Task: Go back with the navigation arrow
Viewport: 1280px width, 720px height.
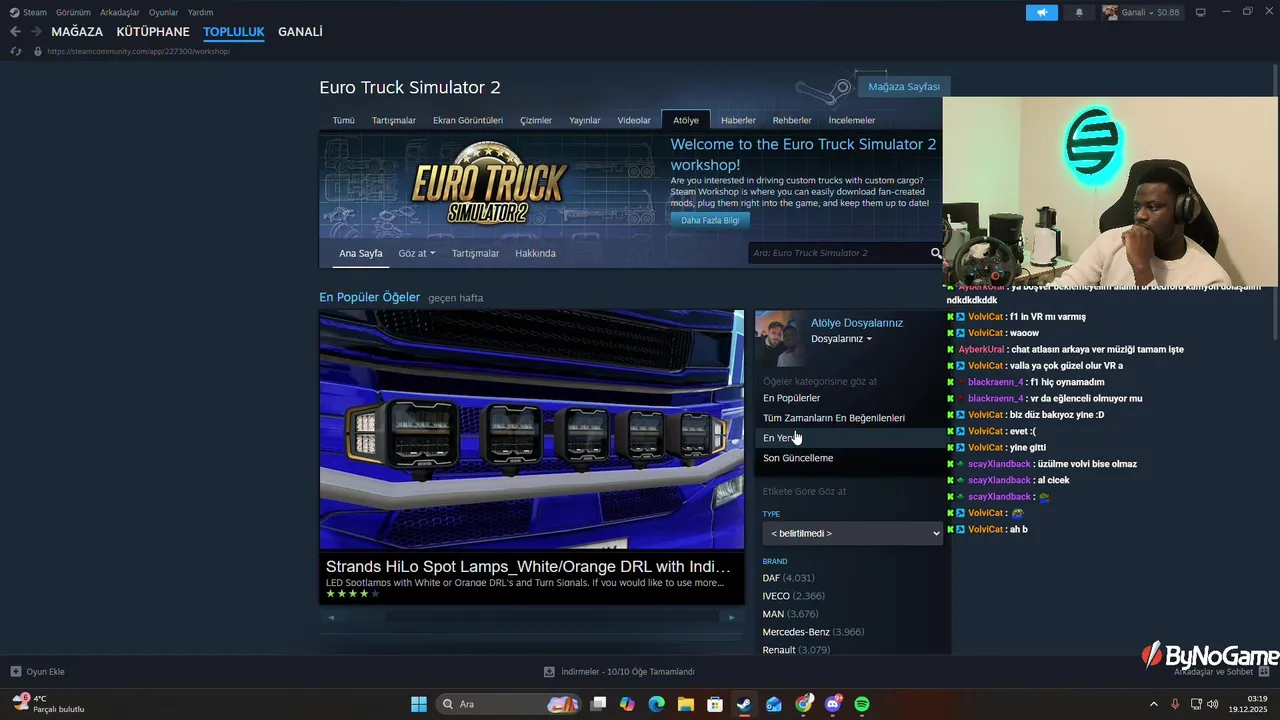Action: point(15,32)
